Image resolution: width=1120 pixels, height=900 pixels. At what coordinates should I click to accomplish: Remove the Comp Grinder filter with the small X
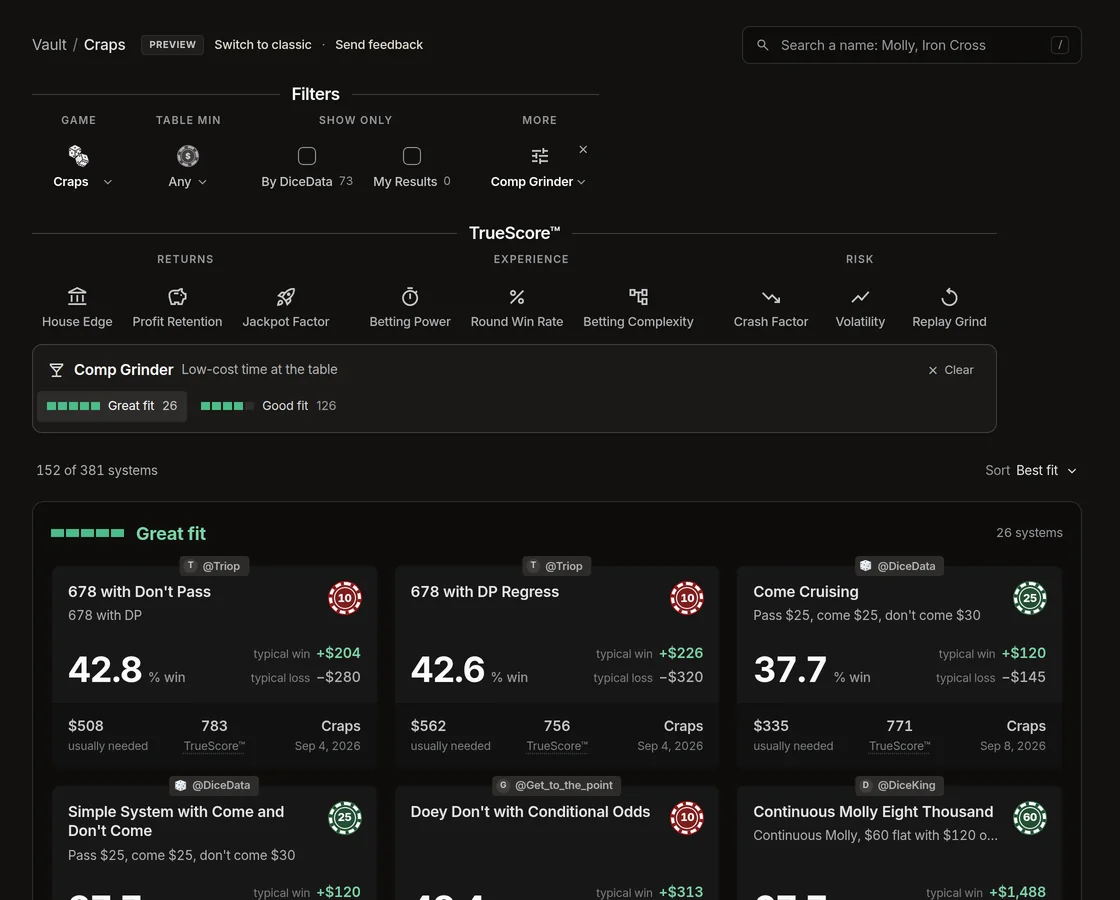coord(583,149)
